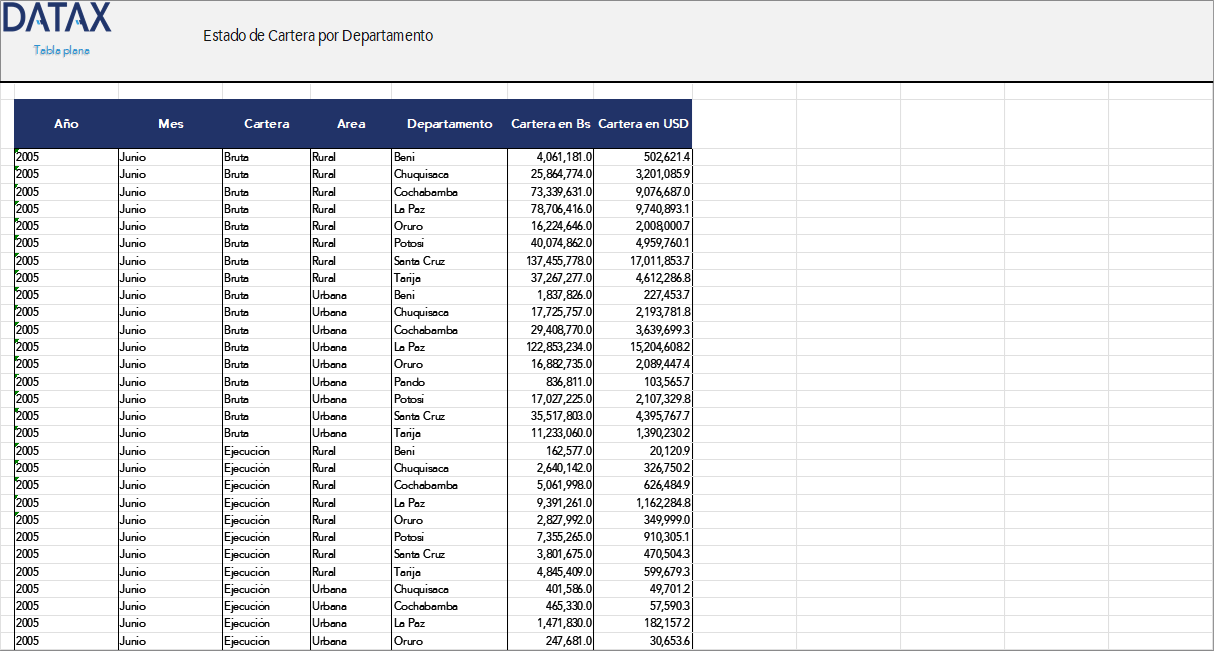The width and height of the screenshot is (1214, 651).
Task: Click the Santa Cruz Rural value 137,455,778.0
Action: point(555,260)
